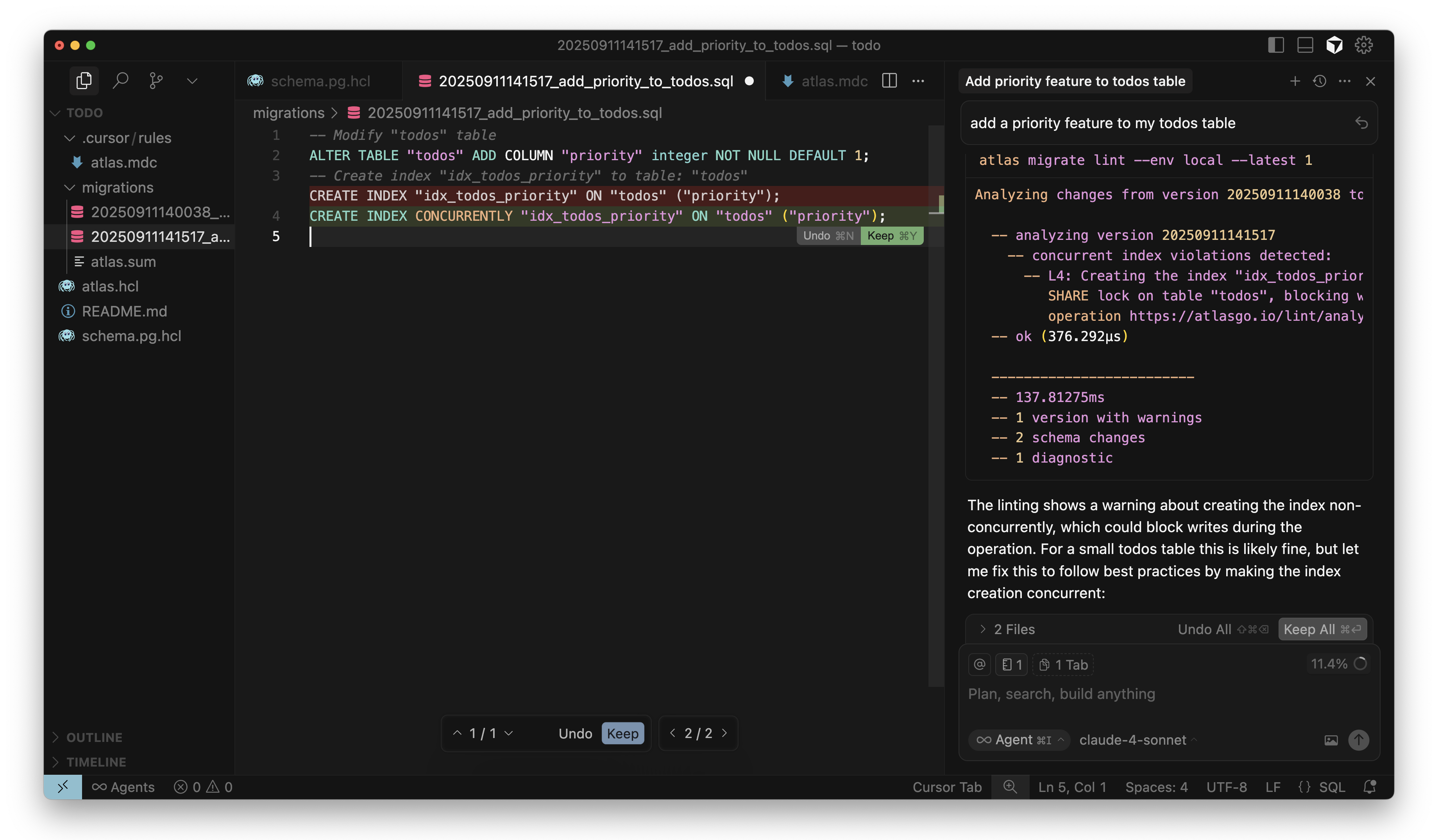Toggle the bottom panel visibility

pos(1305,45)
